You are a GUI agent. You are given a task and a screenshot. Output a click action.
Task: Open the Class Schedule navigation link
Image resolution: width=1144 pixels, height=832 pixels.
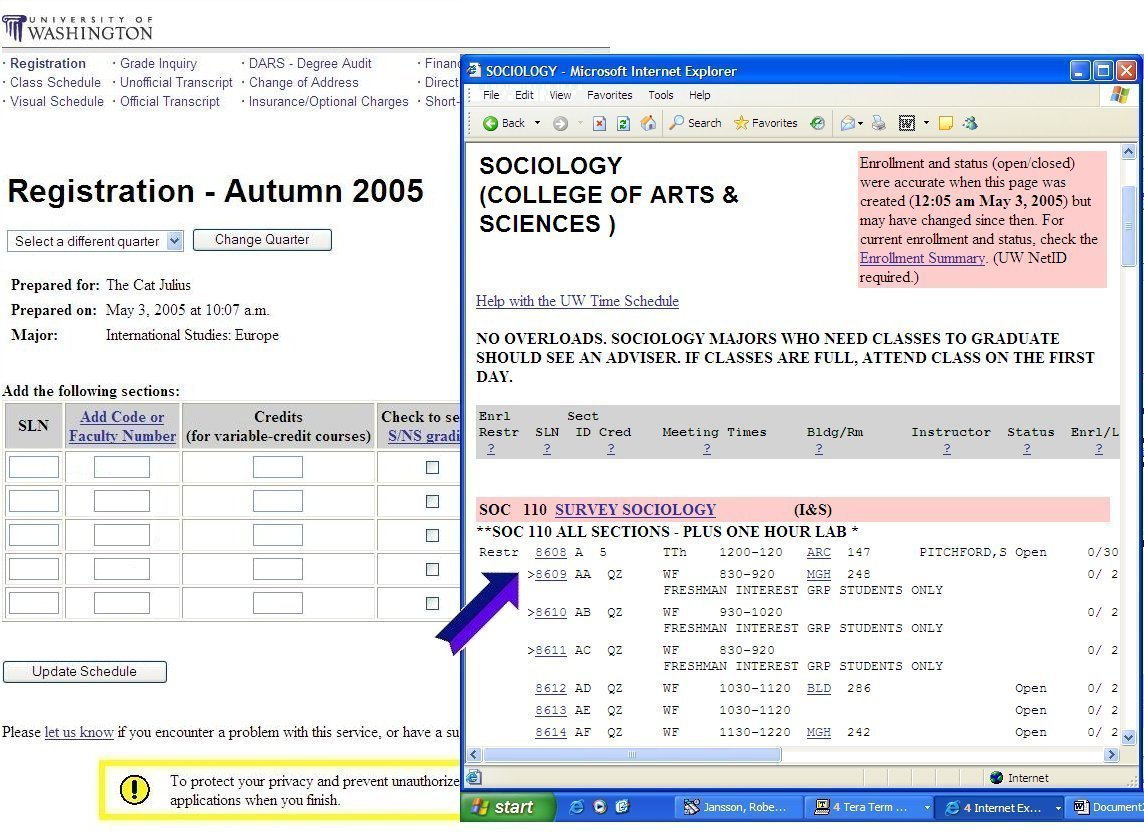coord(55,82)
